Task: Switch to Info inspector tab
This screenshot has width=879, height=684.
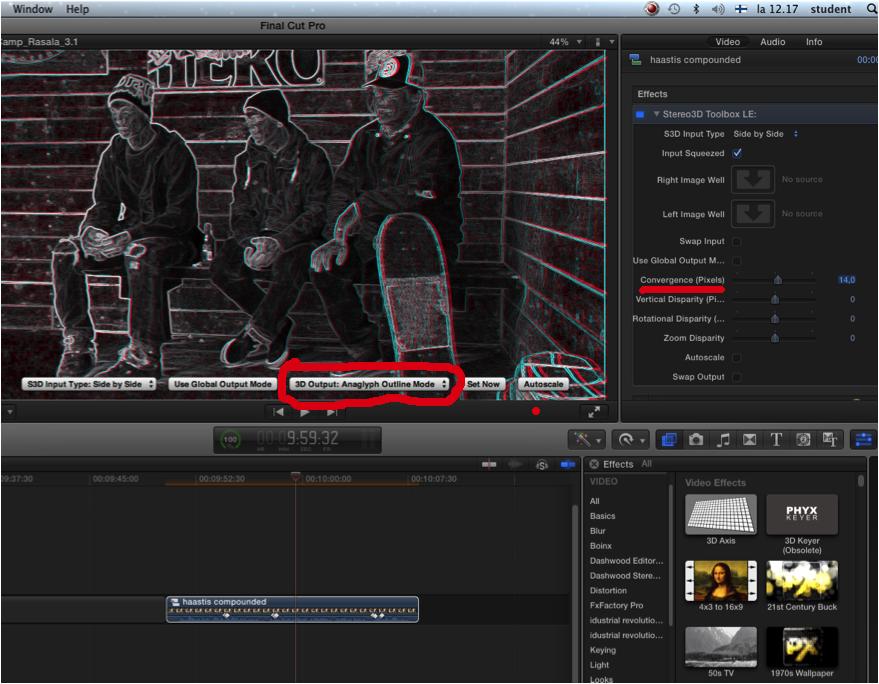Action: [814, 42]
